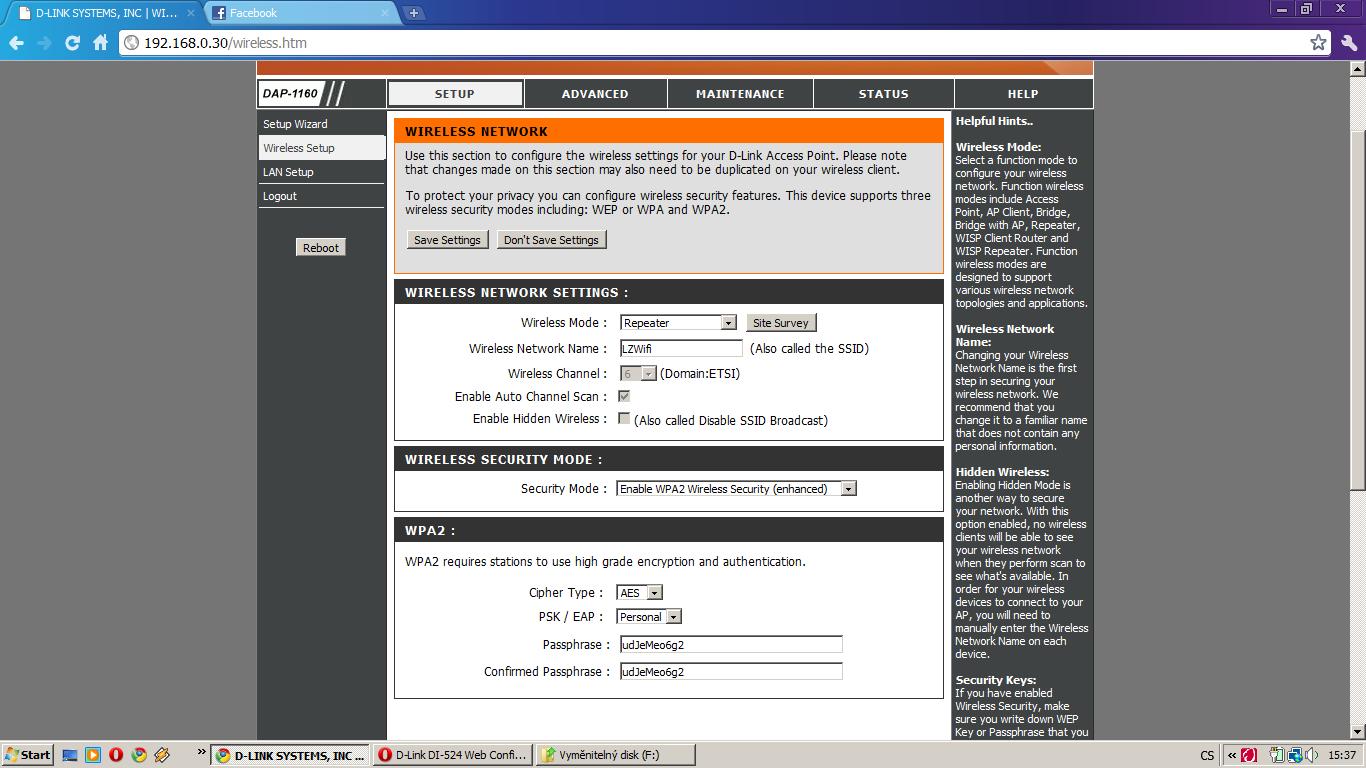Screen dimensions: 1366x768
Task: Open LAN Setup in the sidebar
Action: click(x=288, y=172)
